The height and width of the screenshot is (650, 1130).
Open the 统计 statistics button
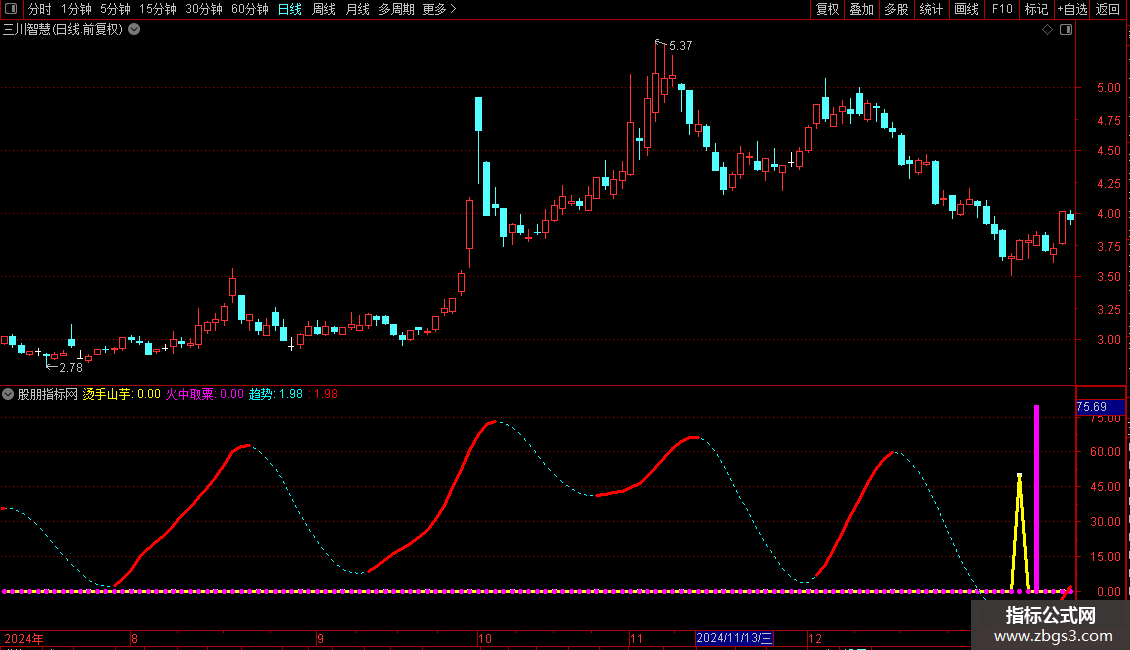[931, 9]
